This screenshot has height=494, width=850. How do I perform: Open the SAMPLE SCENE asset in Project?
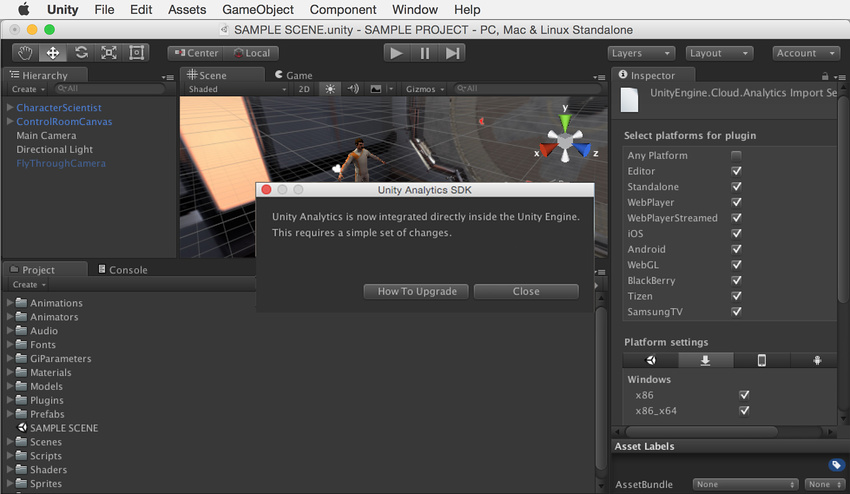point(63,428)
